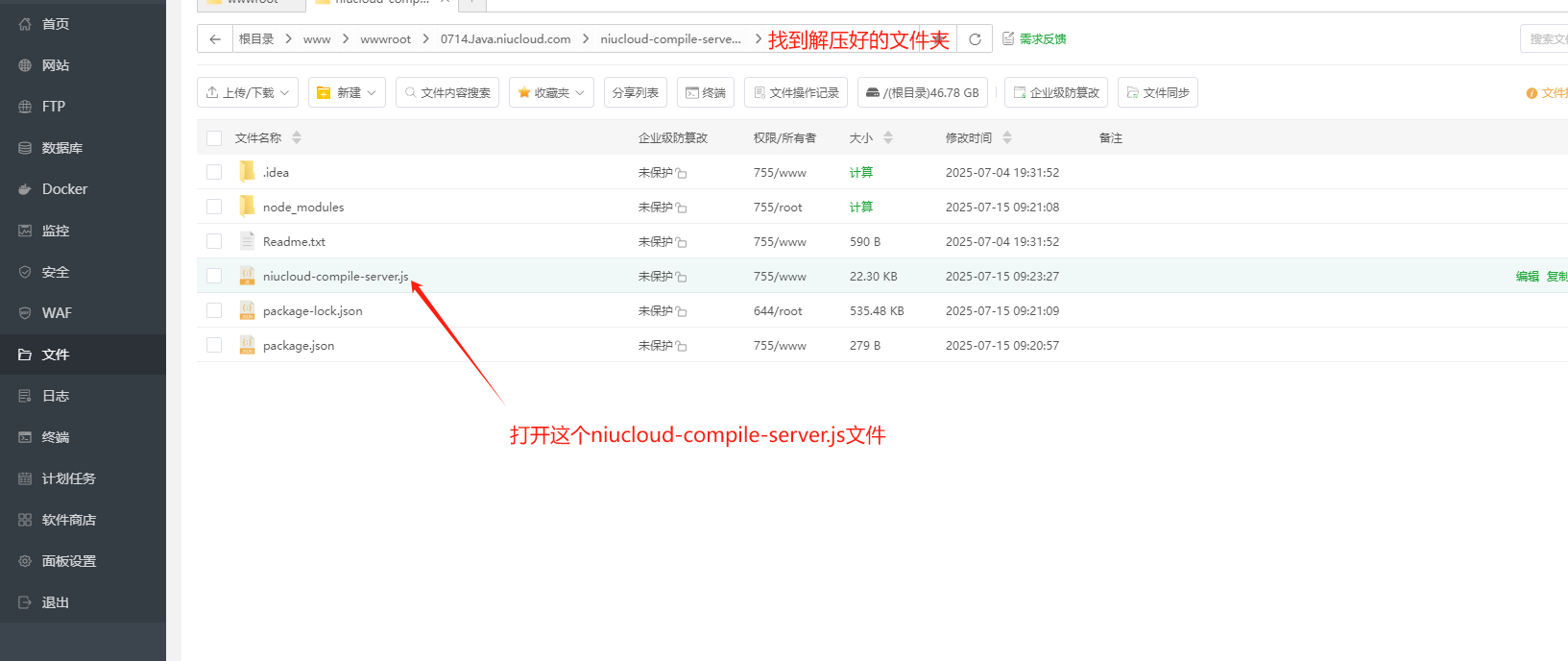Click the niucloud-compile-server.js file icon
1568x661 pixels.
click(x=247, y=276)
